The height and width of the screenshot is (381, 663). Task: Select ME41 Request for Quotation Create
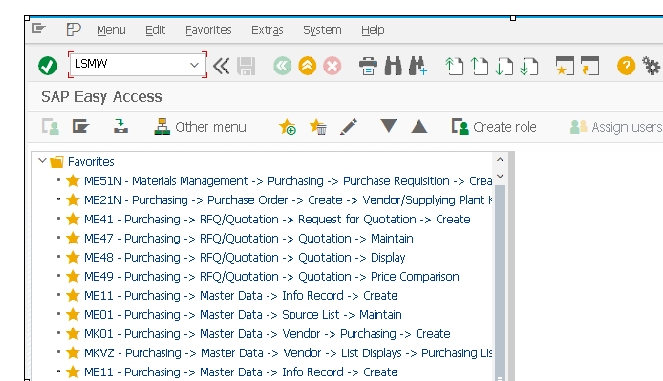pos(277,219)
